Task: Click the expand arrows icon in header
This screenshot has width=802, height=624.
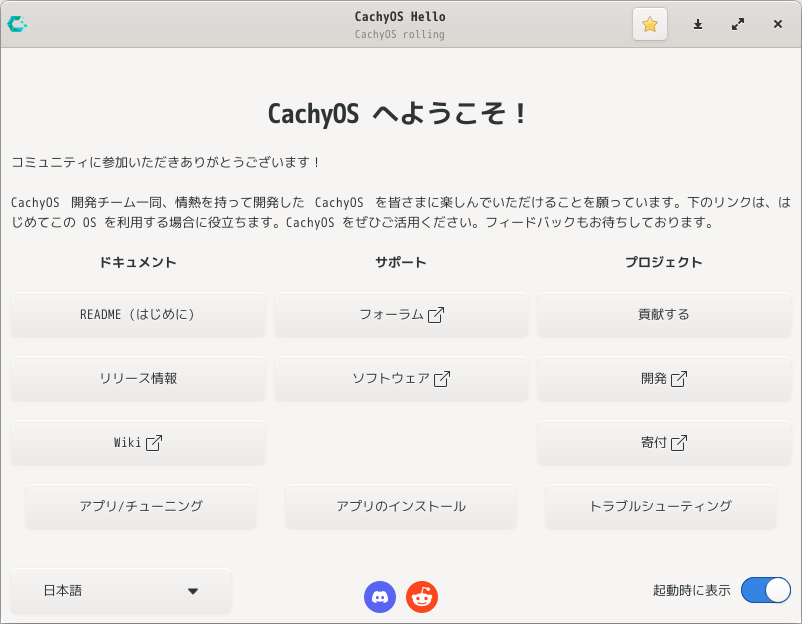Action: point(738,24)
